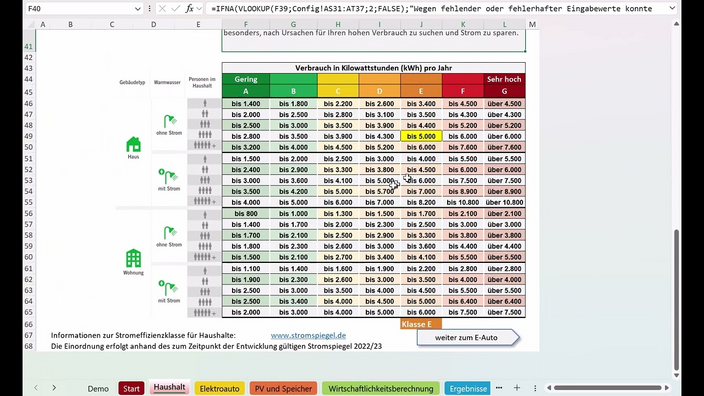Screen dimensions: 704x396
Task: Select row header 49
Action: (29, 136)
